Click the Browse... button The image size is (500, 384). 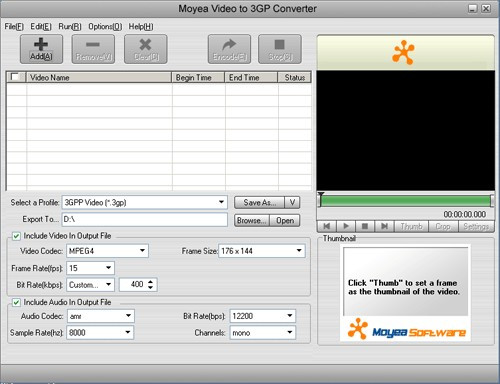pos(252,220)
